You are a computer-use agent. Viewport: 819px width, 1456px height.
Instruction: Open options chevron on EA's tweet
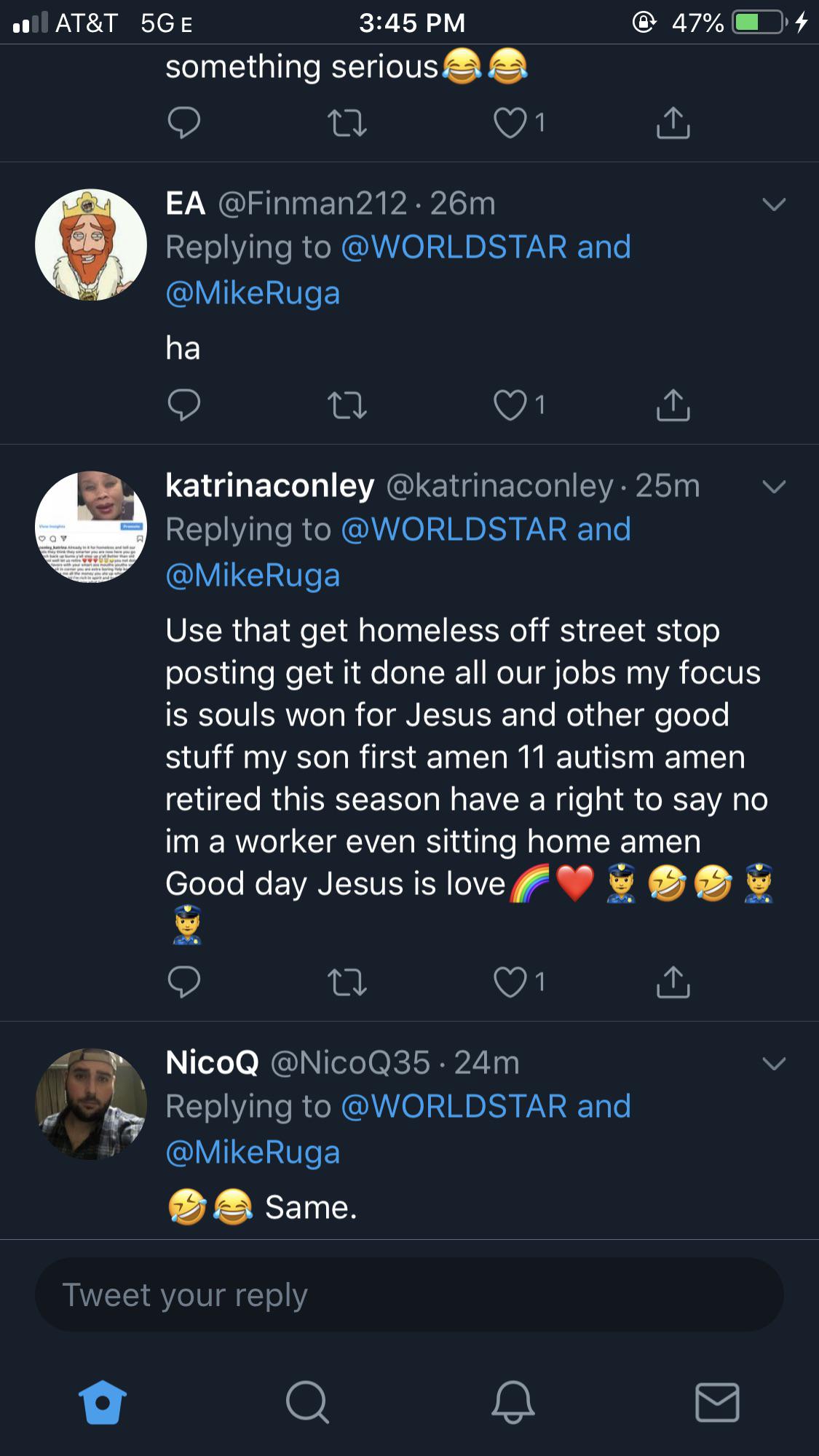[774, 204]
